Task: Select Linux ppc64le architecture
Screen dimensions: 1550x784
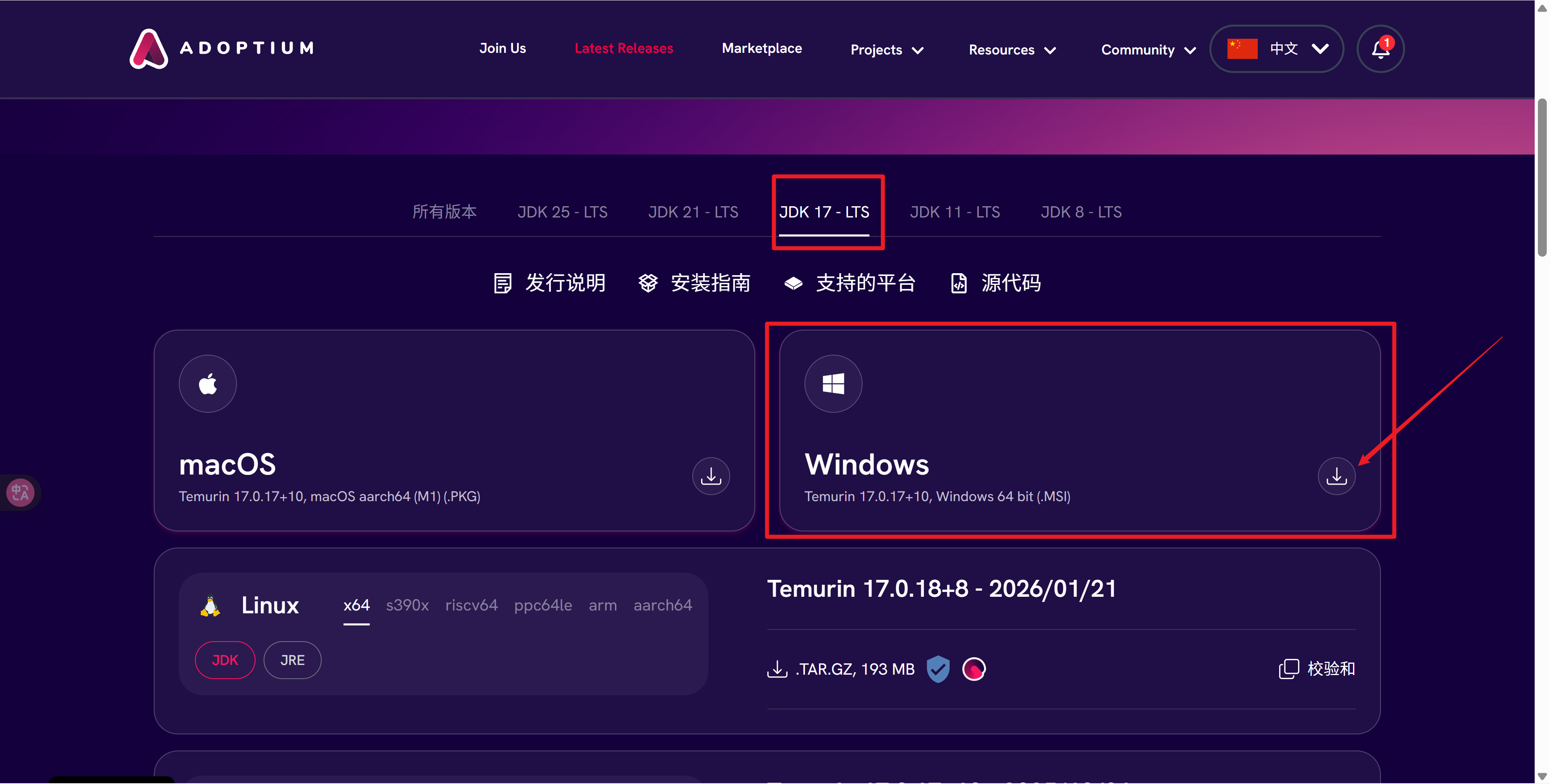Action: [543, 605]
